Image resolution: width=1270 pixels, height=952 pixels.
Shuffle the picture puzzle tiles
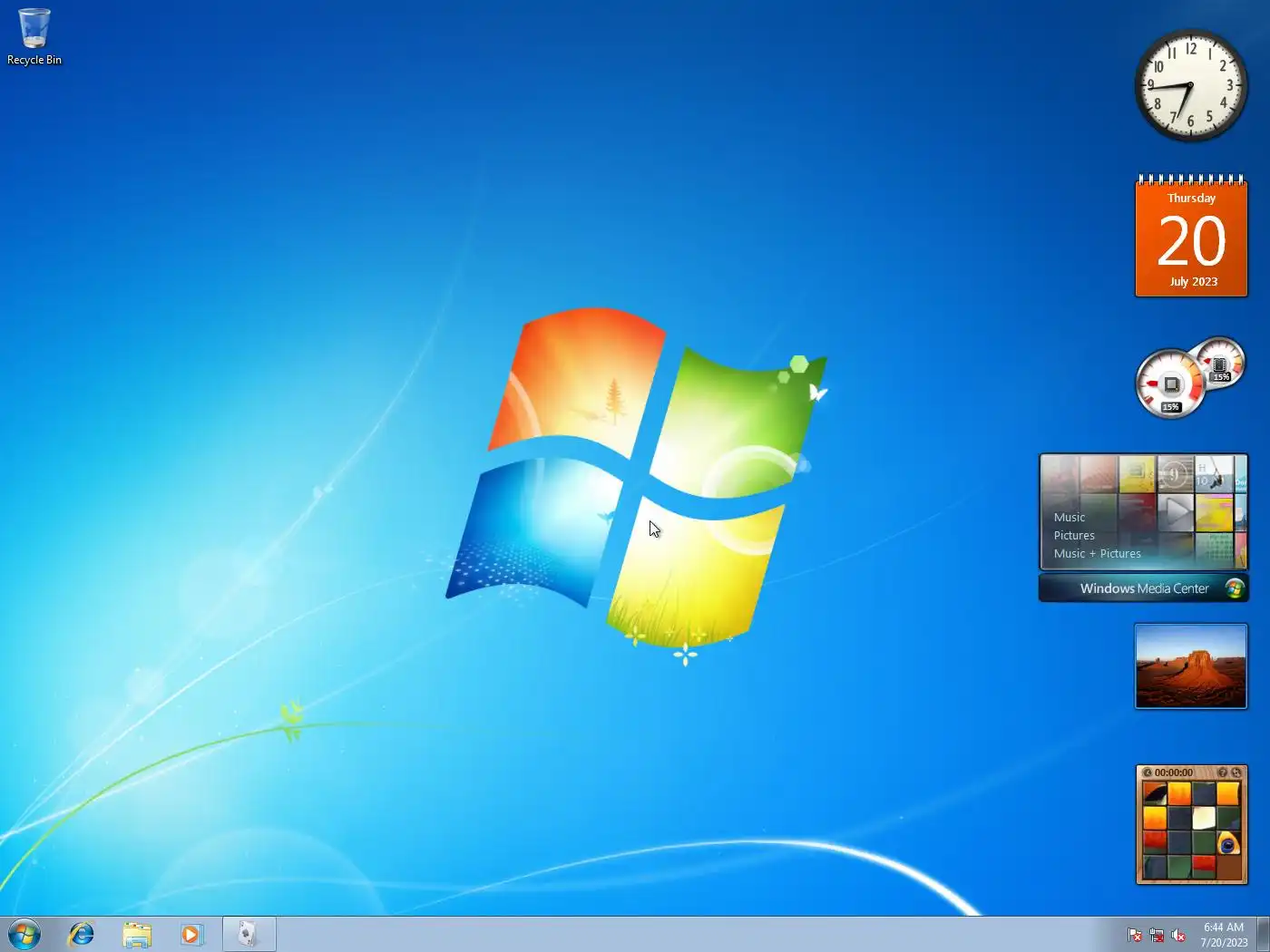[x=1236, y=772]
